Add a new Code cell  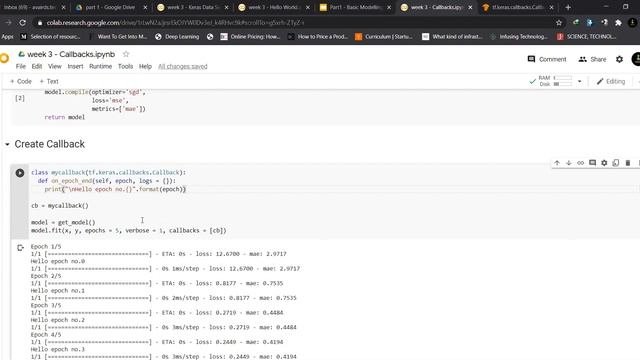20,82
